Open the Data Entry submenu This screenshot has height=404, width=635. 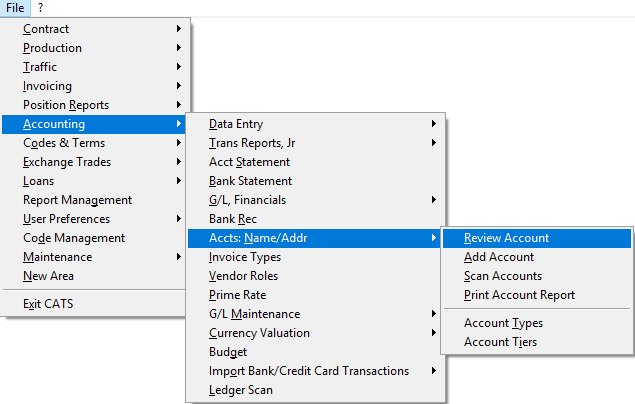pos(314,124)
